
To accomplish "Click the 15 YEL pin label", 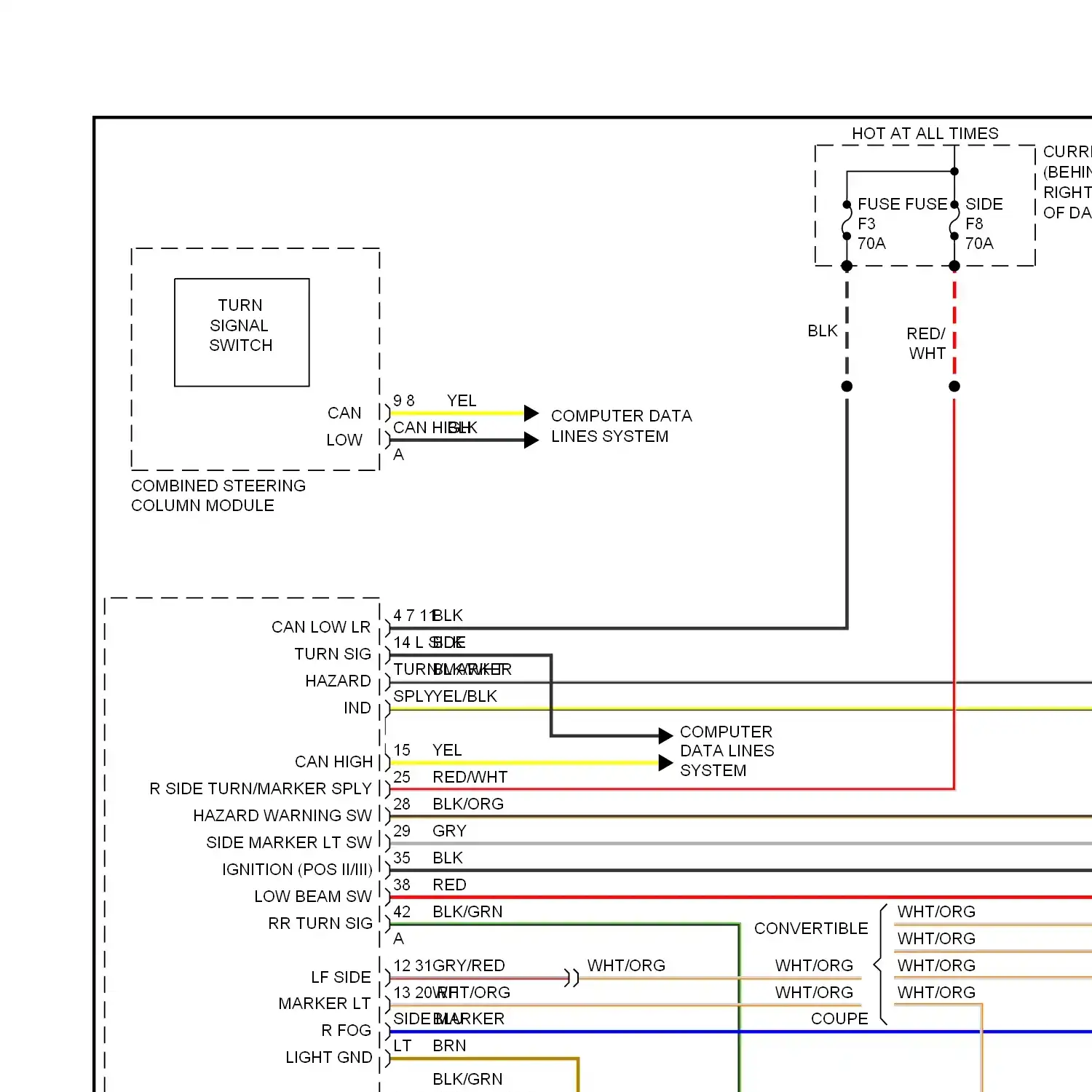I will point(427,750).
